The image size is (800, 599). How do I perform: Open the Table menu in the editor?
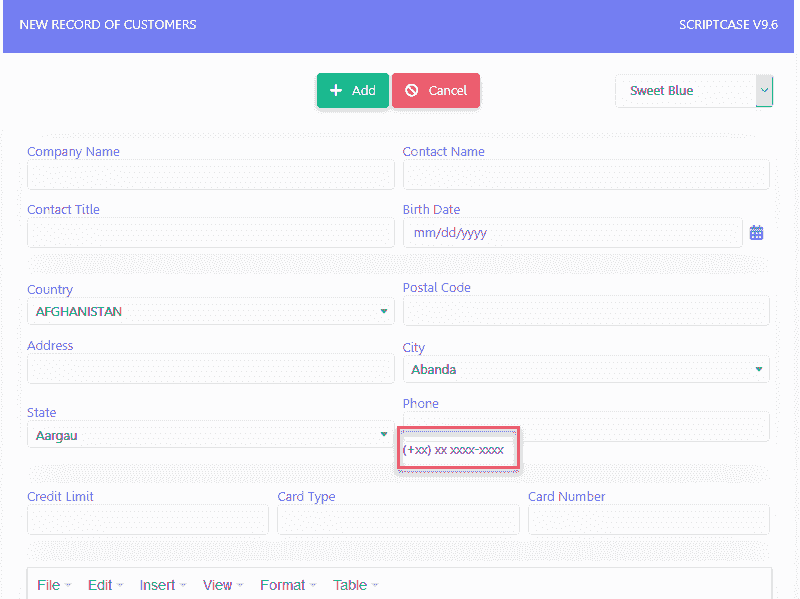point(355,585)
